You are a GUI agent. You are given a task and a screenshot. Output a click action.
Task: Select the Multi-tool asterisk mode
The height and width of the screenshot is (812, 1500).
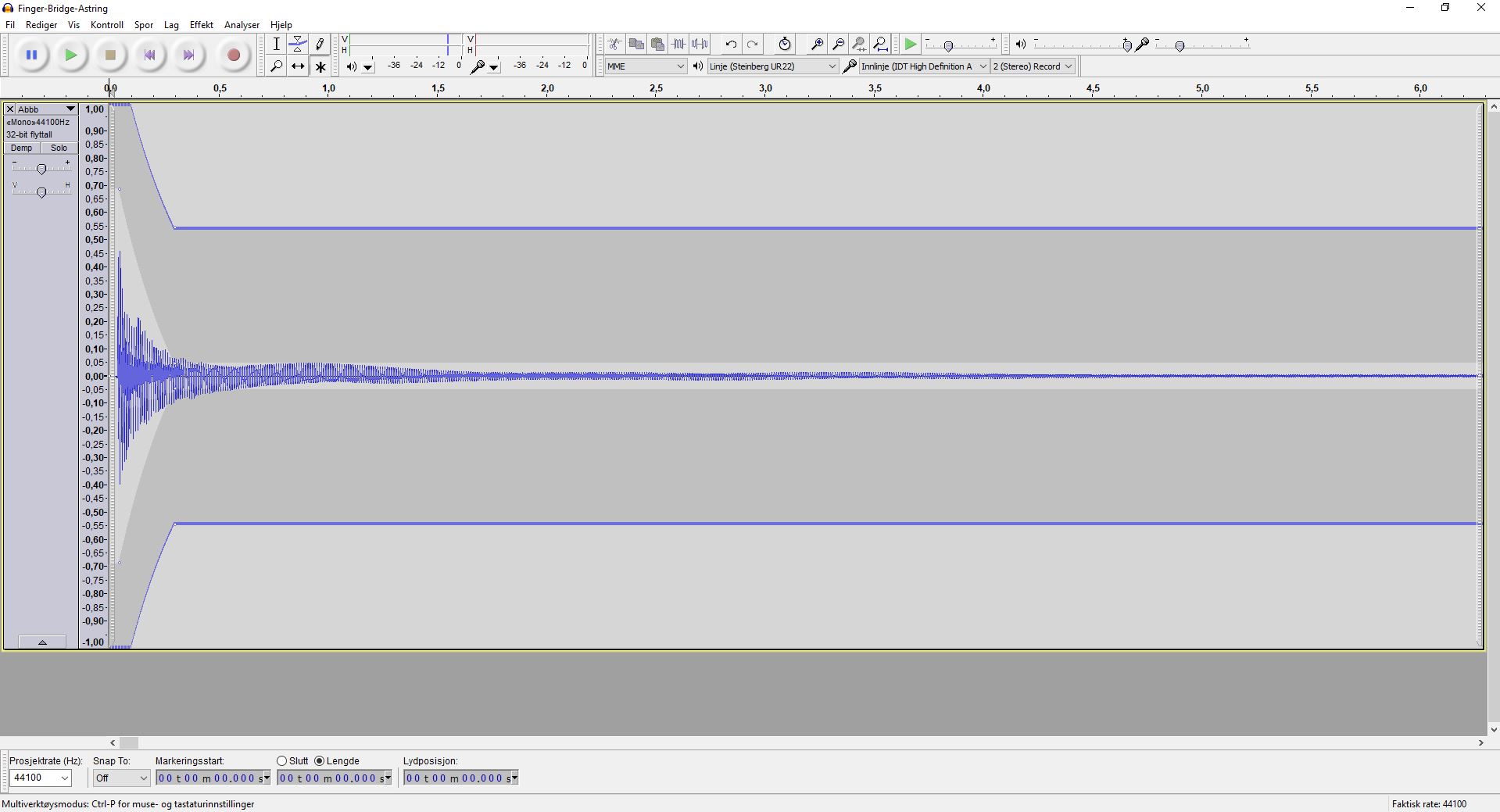[320, 66]
